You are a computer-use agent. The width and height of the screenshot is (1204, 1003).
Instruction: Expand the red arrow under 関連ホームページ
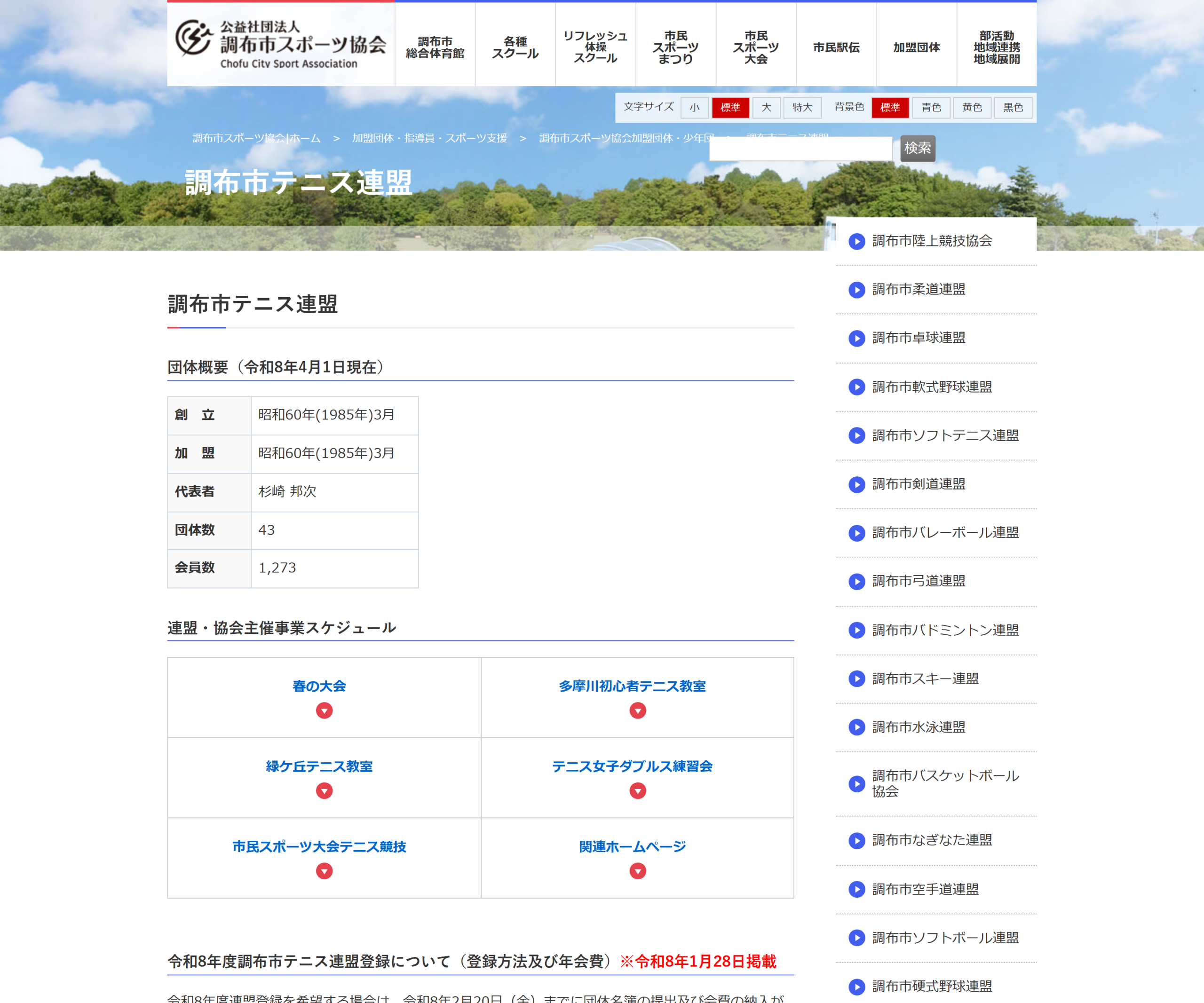638,872
